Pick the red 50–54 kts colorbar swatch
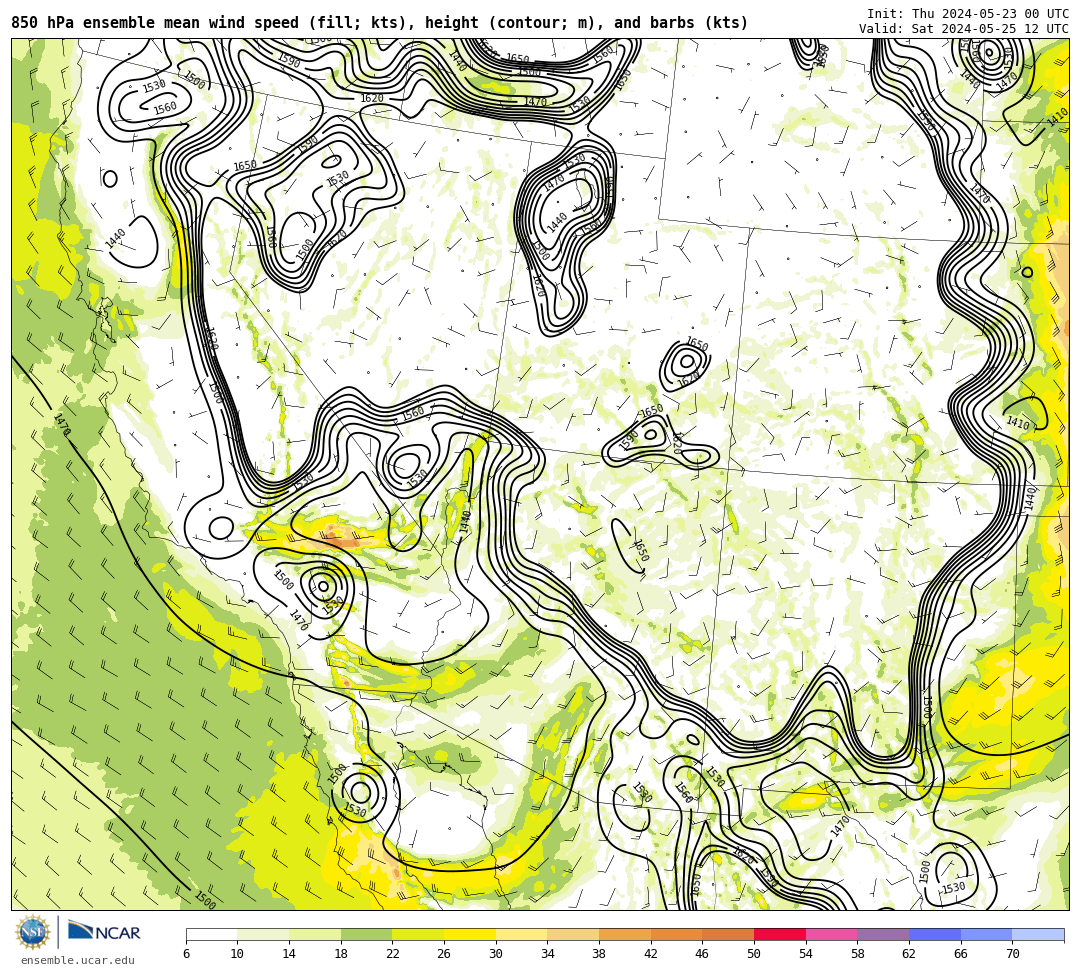This screenshot has height=973, width=1080. click(x=780, y=934)
